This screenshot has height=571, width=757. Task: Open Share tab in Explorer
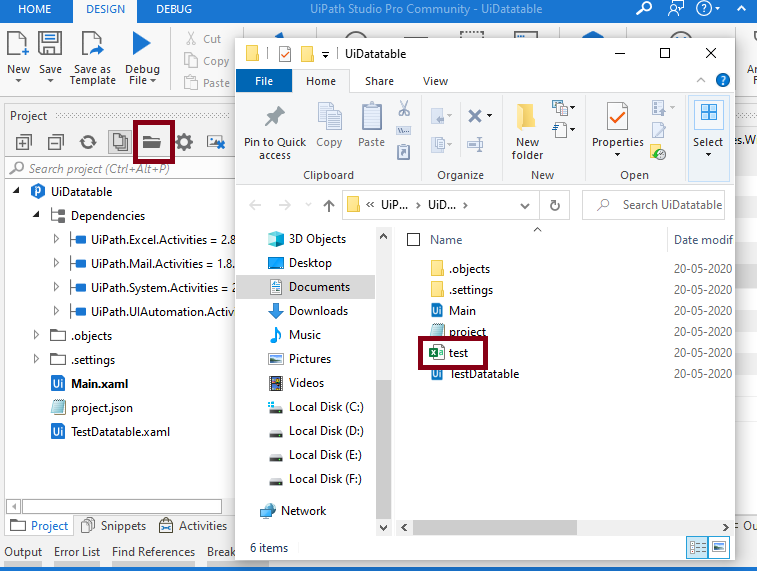coord(379,81)
